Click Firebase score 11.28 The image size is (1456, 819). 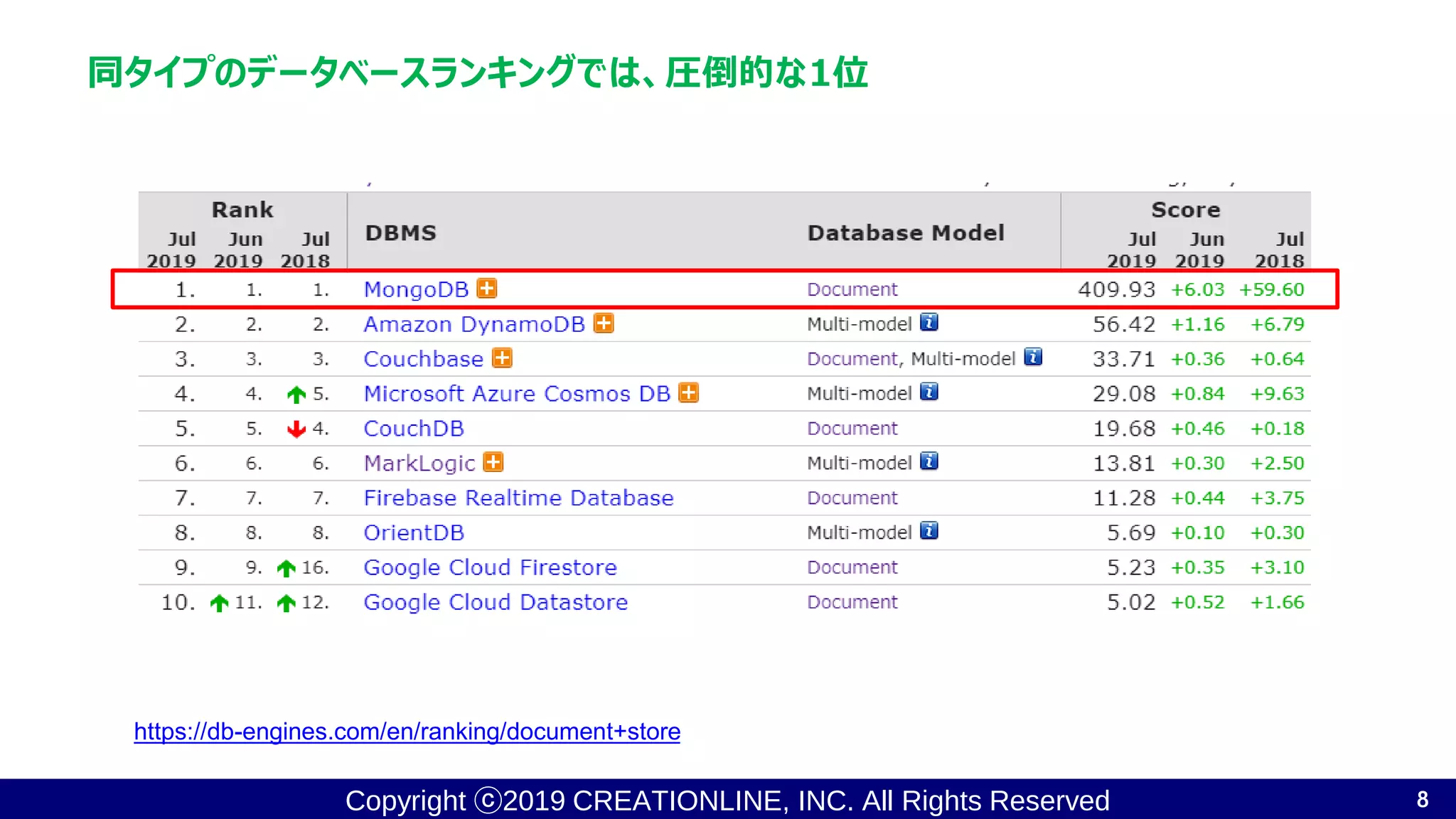coord(1124,498)
